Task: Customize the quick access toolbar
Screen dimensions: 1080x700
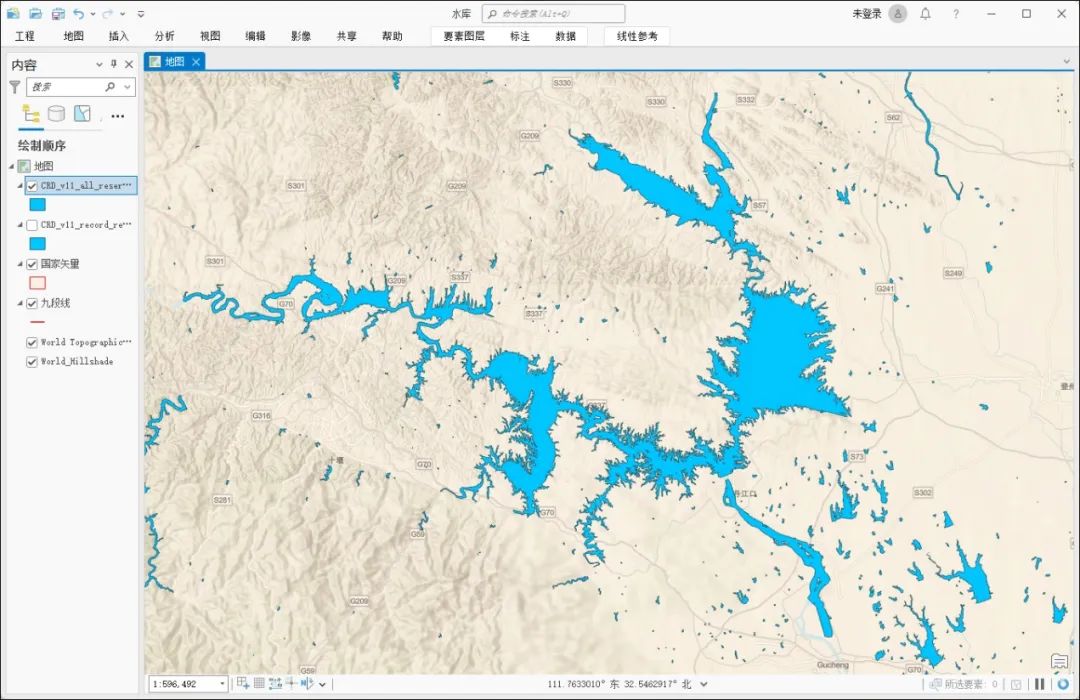Action: point(141,14)
